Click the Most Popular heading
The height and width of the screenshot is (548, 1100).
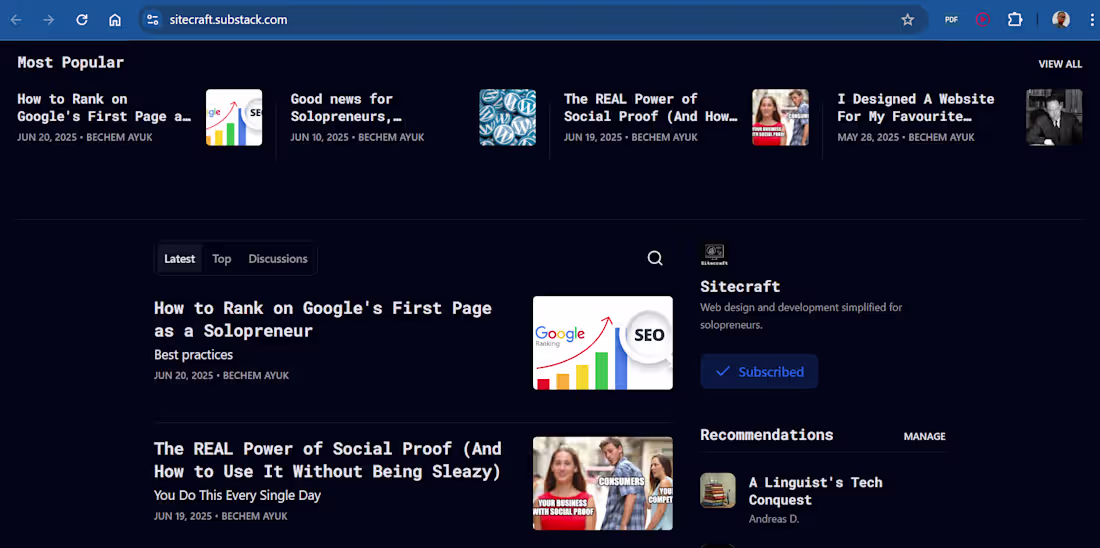coord(70,62)
